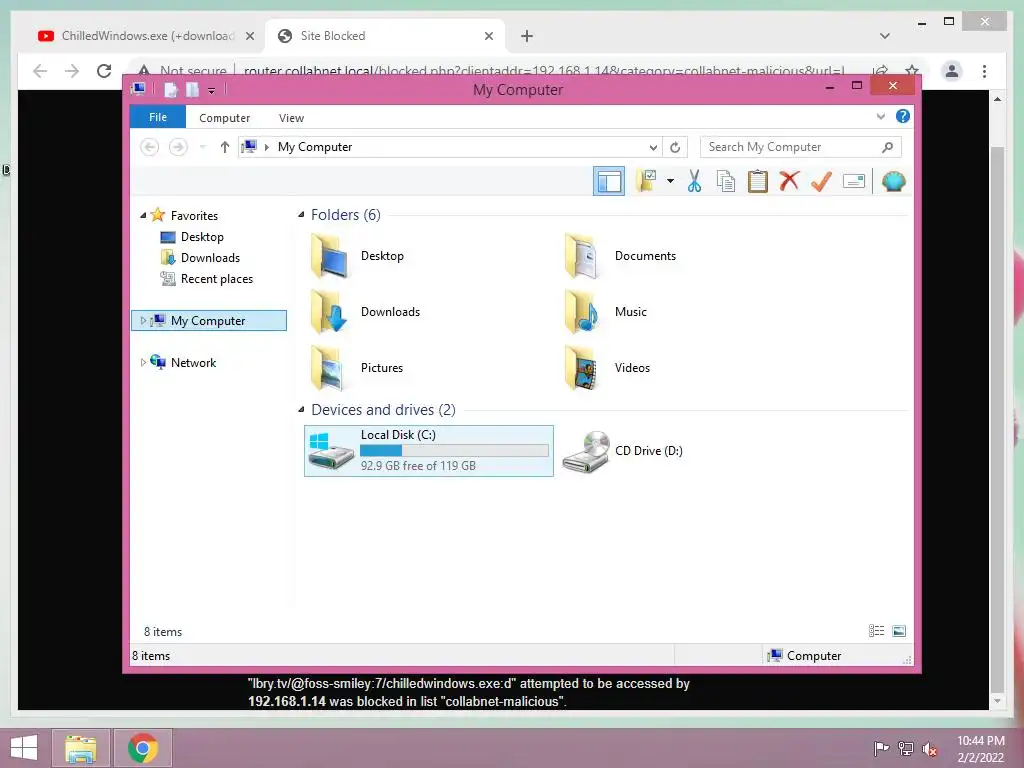The width and height of the screenshot is (1024, 768).
Task: Collapse Devices and drives group
Action: pos(301,409)
